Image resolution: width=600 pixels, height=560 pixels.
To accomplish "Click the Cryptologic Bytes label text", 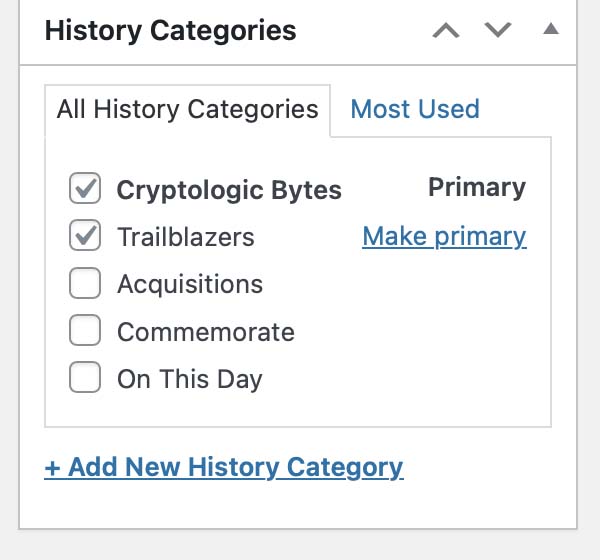I will 229,189.
